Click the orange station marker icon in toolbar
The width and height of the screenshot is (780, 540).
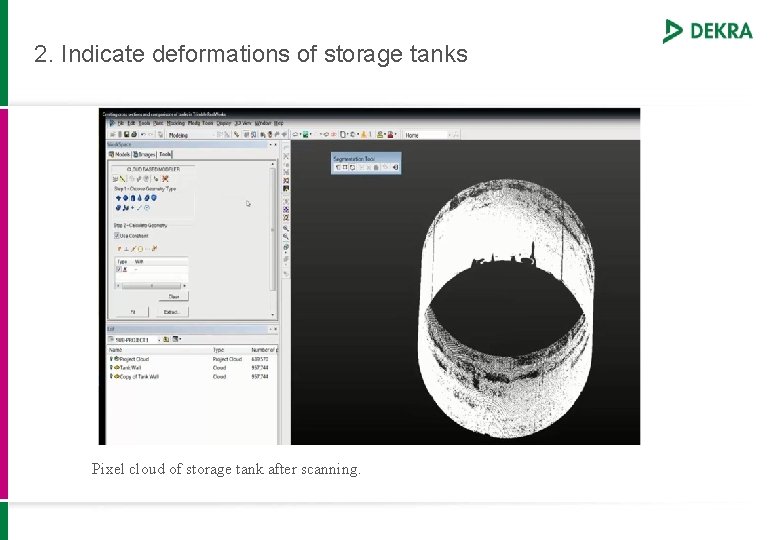364,134
